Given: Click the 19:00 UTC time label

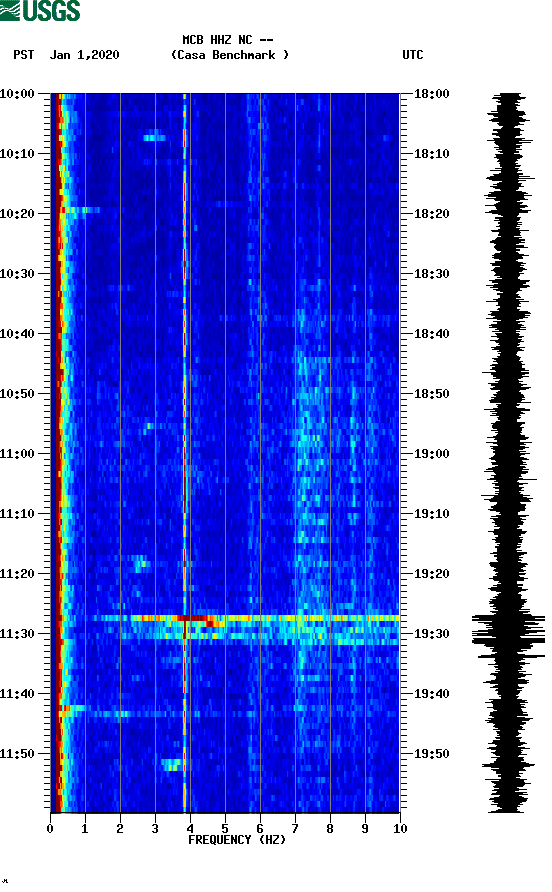Looking at the screenshot, I should tap(432, 453).
